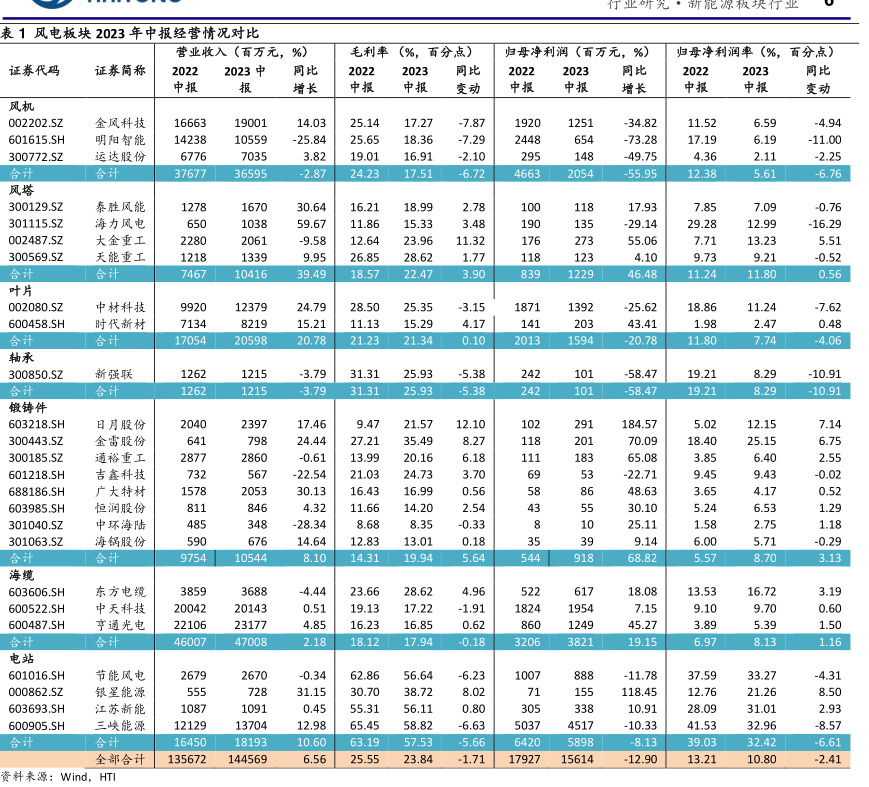Click the table title '表 1 风电板块 2023 年中报经营情况对比'
This screenshot has height=787, width=869.
pos(130,33)
